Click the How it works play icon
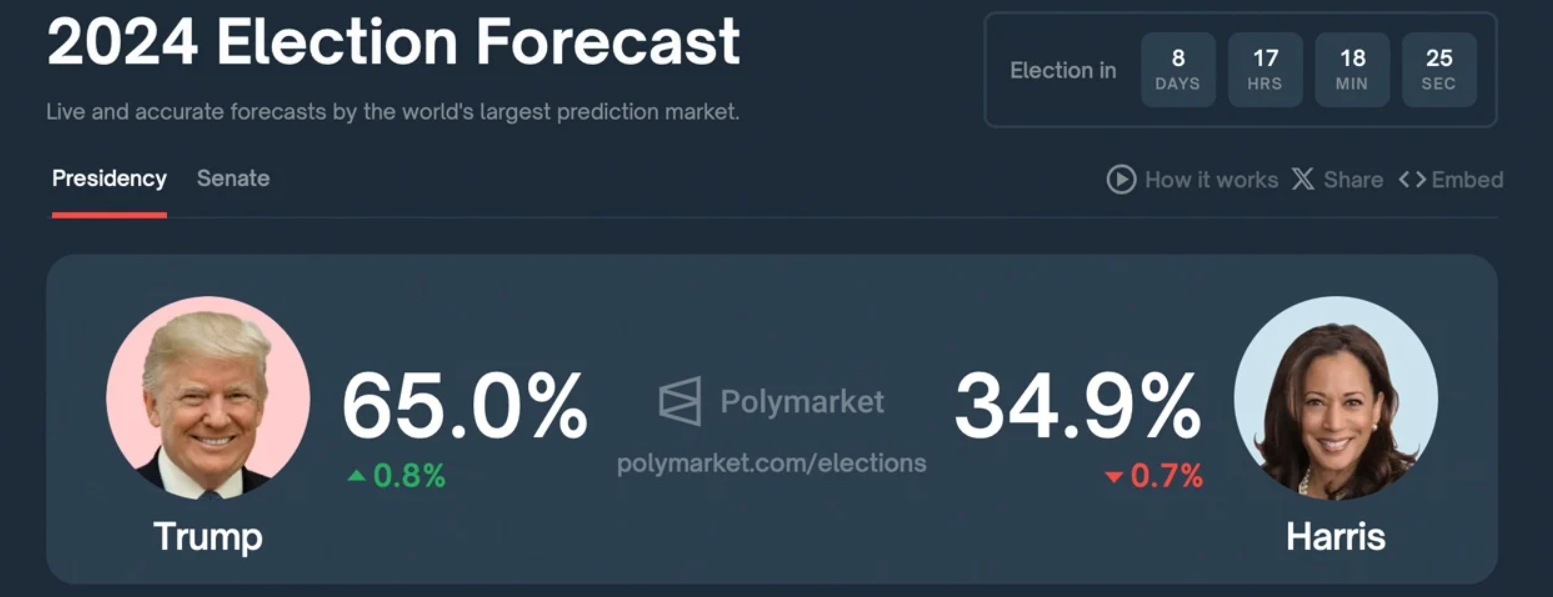The image size is (1553, 597). pyautogui.click(x=1120, y=180)
